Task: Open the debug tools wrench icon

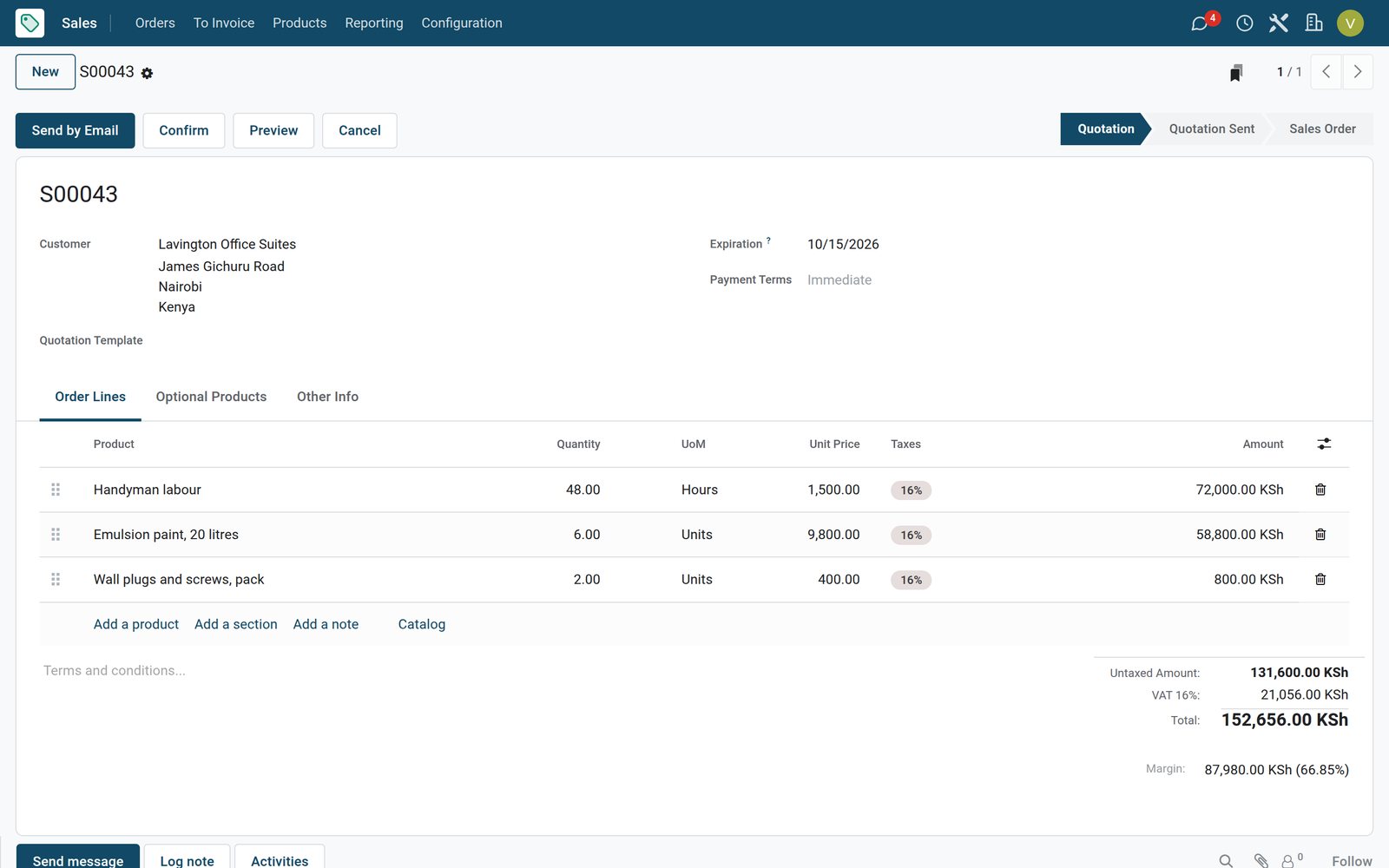Action: 1279,23
